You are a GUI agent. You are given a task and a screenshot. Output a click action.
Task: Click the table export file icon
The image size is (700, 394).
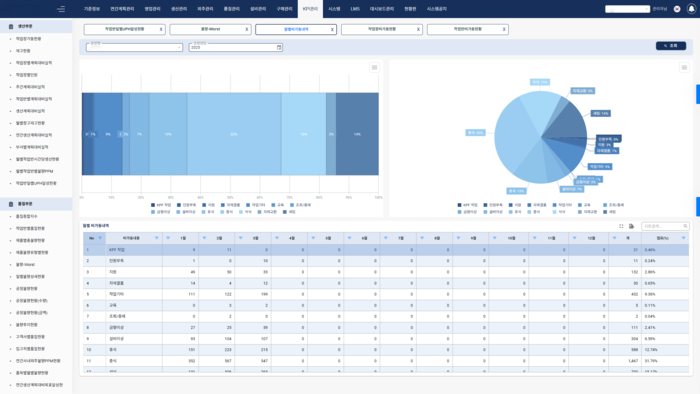coord(631,226)
